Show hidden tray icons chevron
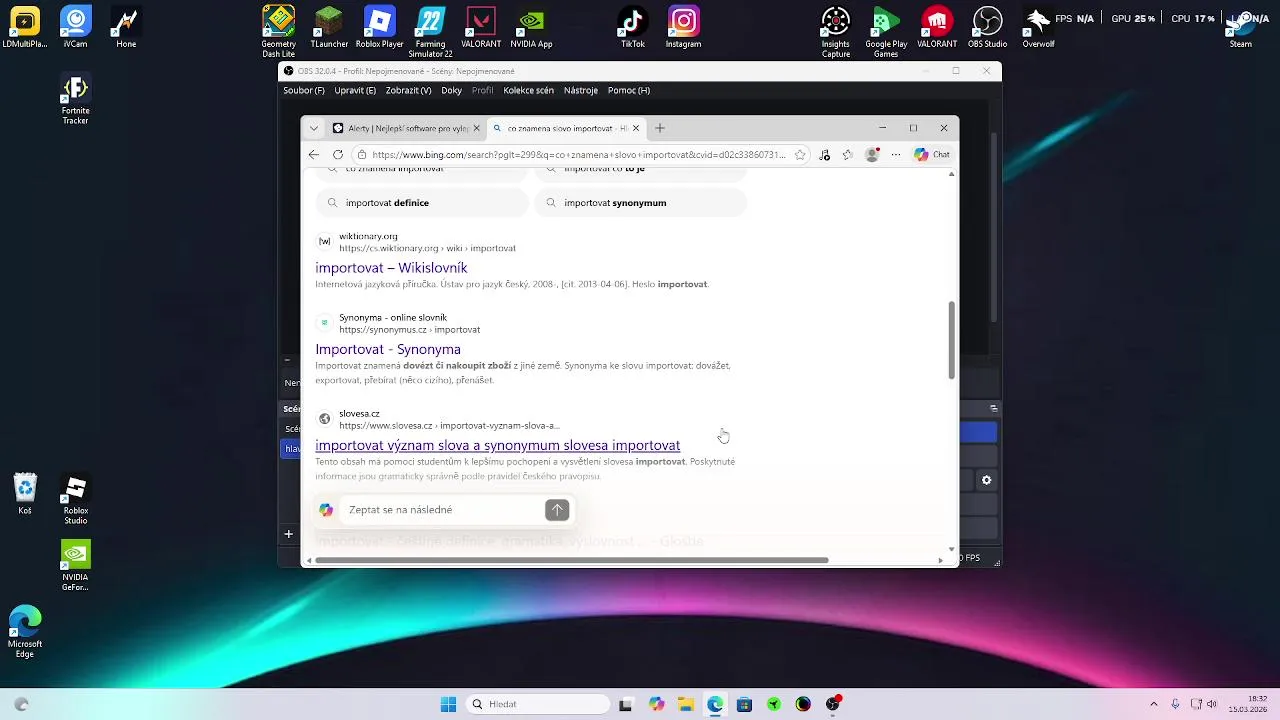The image size is (1280, 720). [x=1153, y=704]
